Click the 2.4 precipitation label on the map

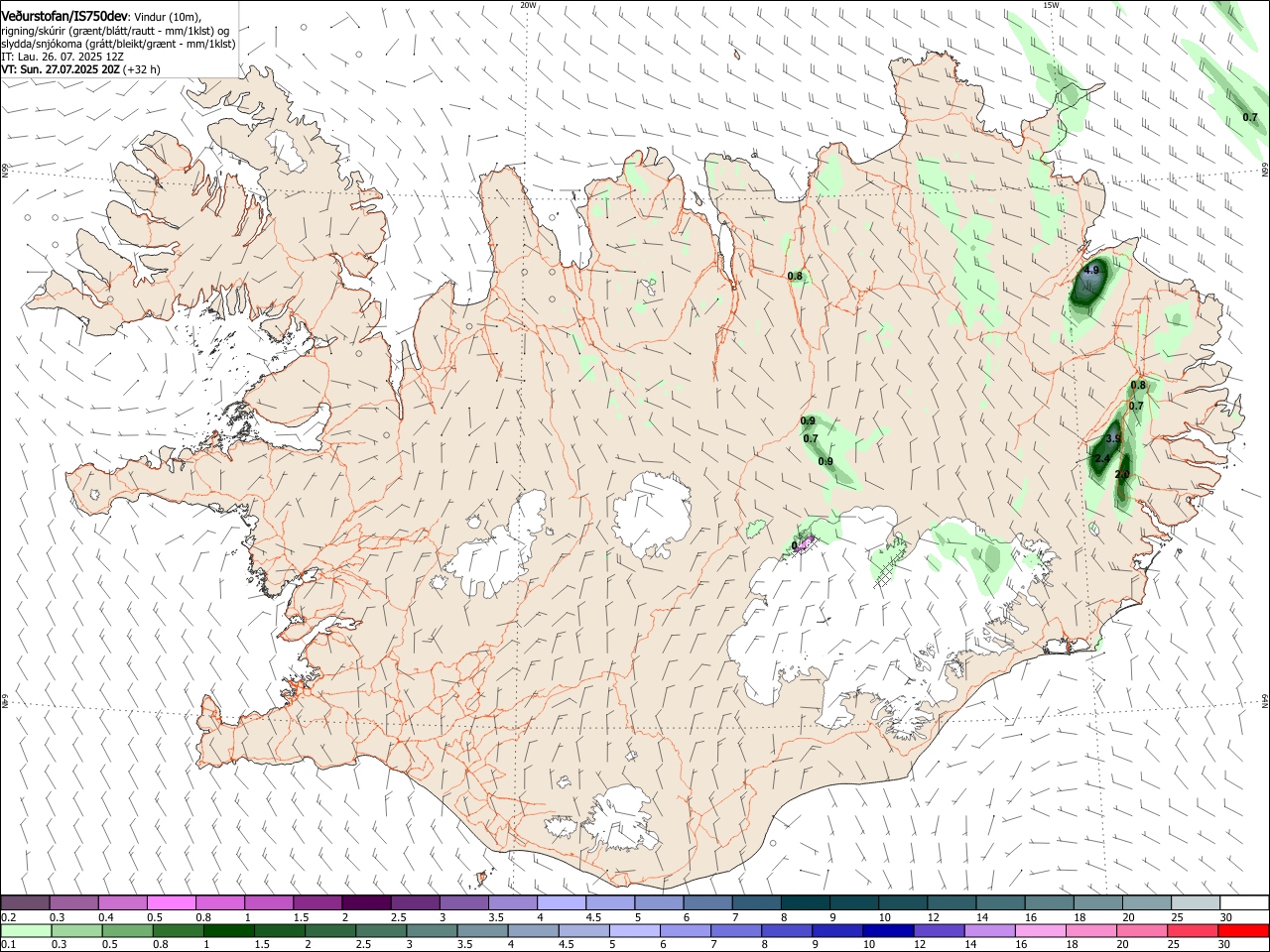1101,457
